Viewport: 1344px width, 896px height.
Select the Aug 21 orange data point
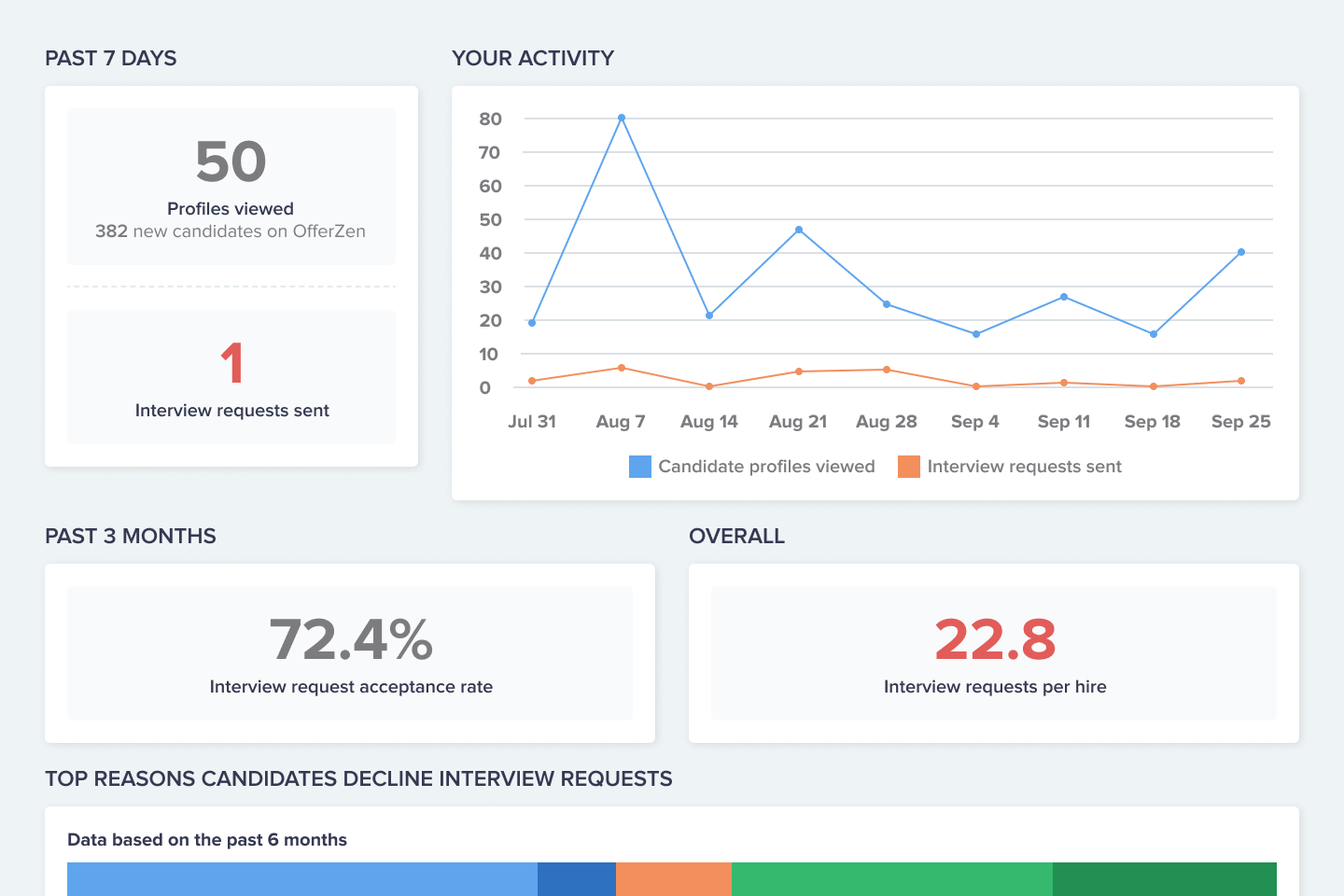point(798,371)
